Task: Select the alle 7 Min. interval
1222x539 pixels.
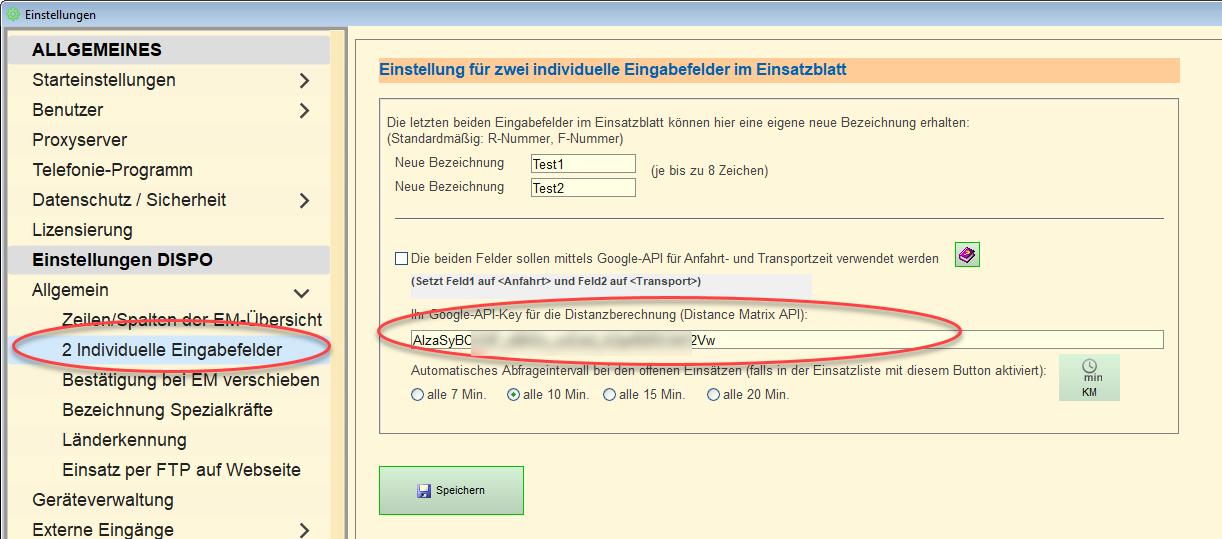Action: [418, 395]
